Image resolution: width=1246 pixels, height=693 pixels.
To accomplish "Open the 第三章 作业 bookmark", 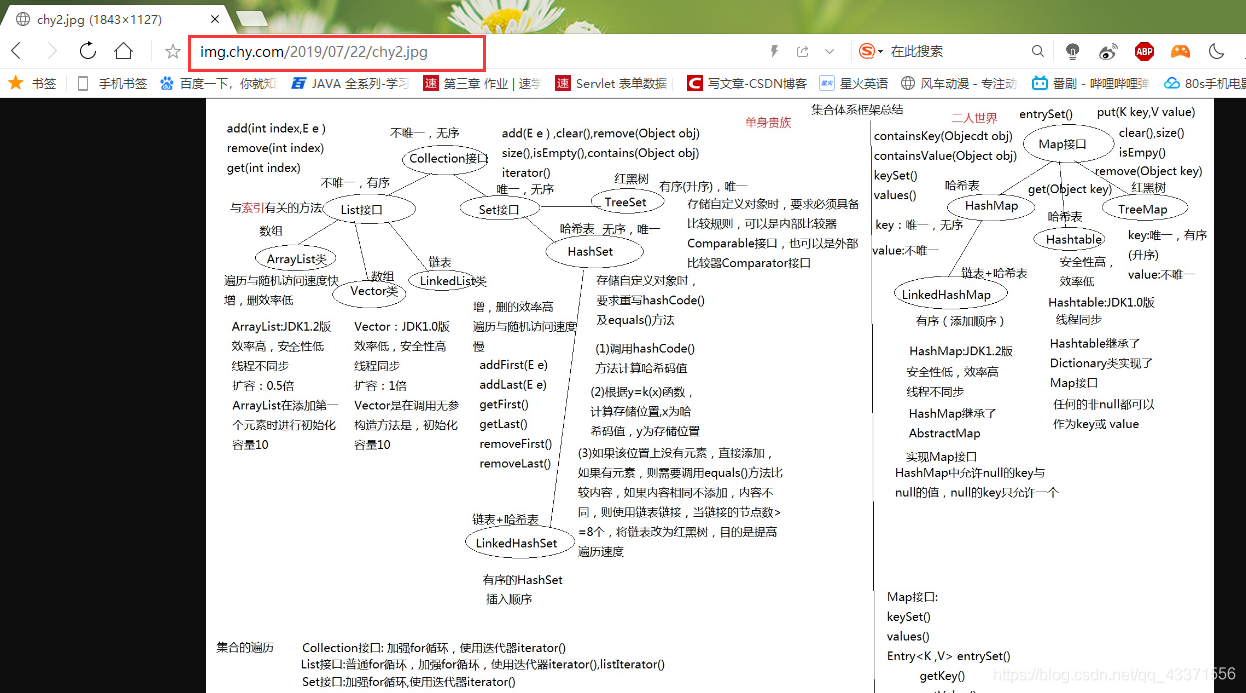I will click(482, 83).
